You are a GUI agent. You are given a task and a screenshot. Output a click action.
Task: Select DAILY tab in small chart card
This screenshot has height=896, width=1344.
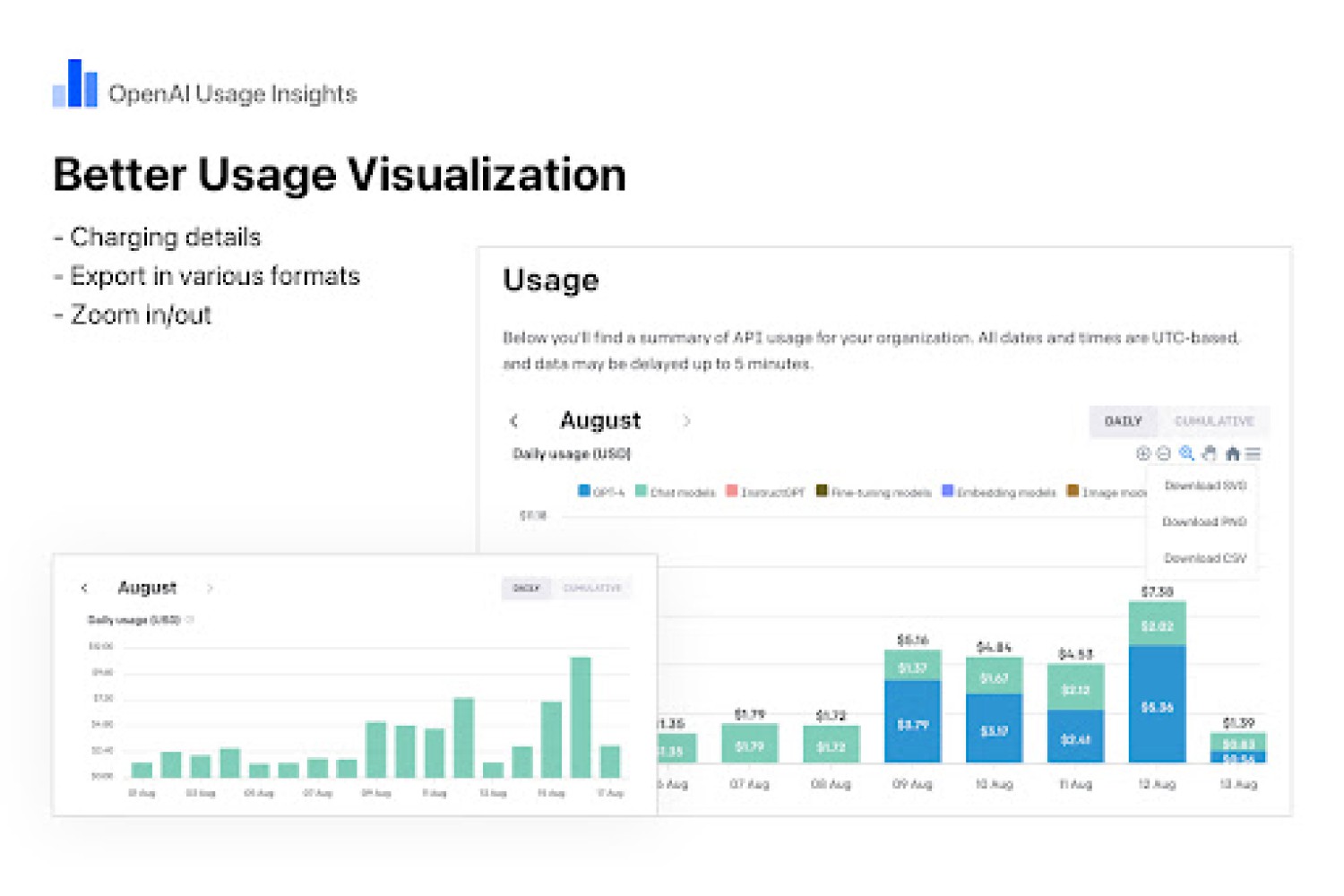coord(526,588)
